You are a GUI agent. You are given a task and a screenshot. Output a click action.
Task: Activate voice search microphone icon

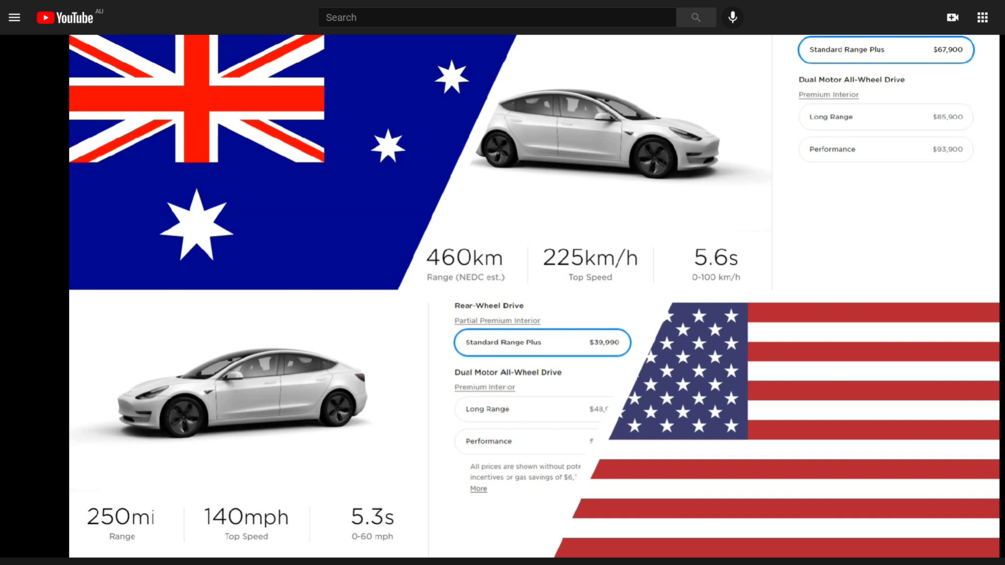[733, 17]
